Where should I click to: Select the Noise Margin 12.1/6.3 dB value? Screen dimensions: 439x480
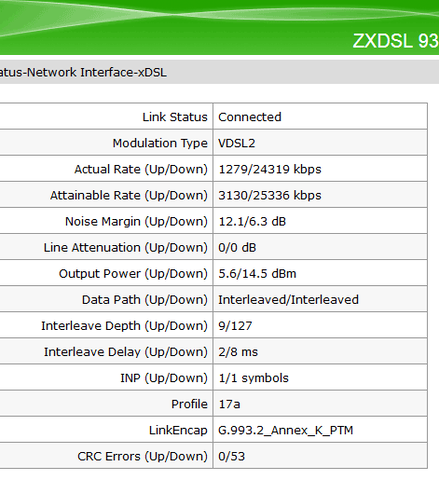pyautogui.click(x=252, y=221)
